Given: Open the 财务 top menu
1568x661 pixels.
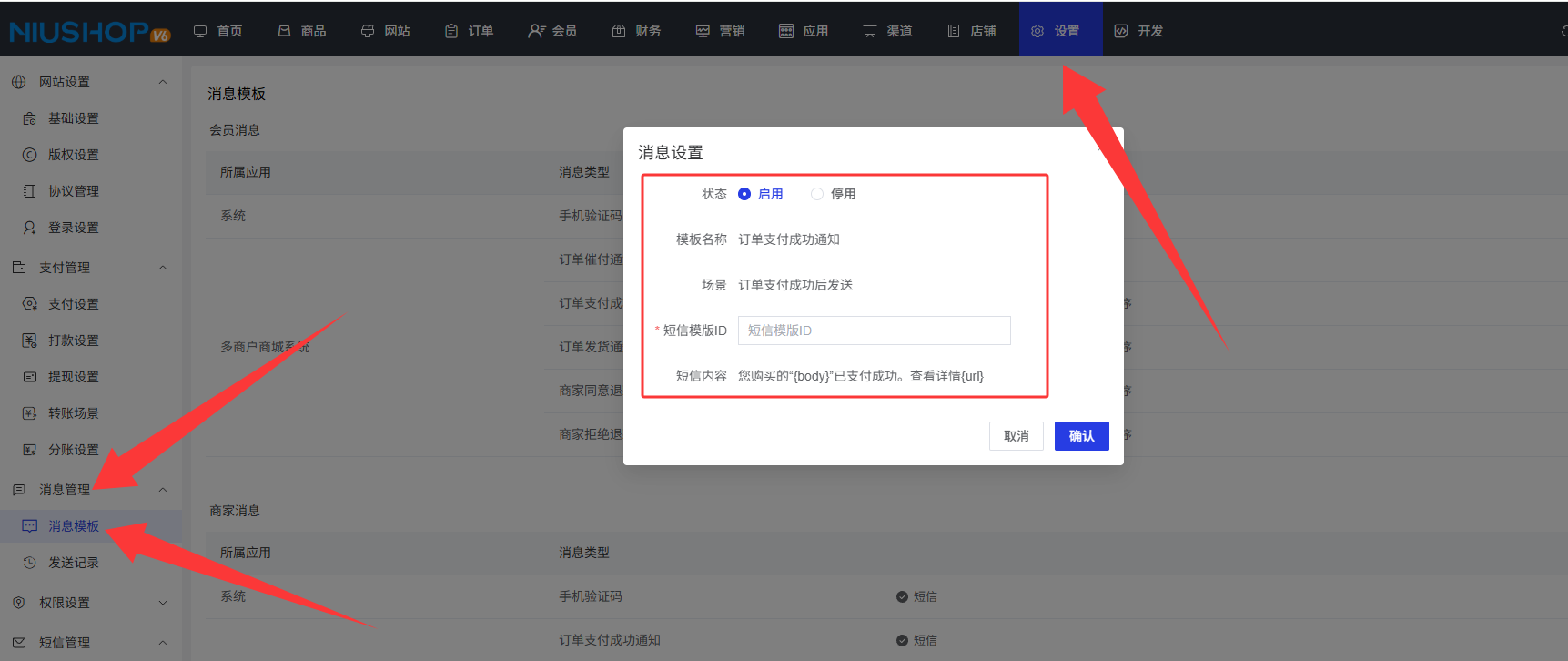Looking at the screenshot, I should 637,31.
